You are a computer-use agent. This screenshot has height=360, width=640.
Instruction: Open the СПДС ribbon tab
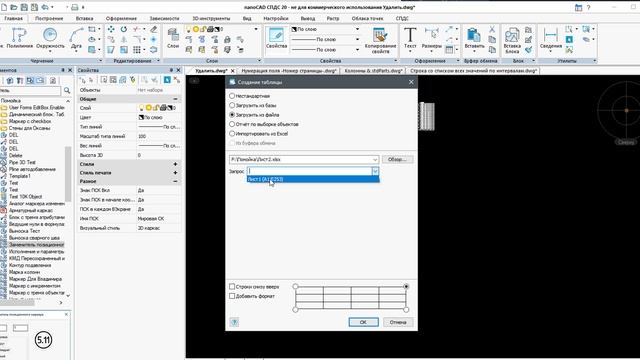402,18
